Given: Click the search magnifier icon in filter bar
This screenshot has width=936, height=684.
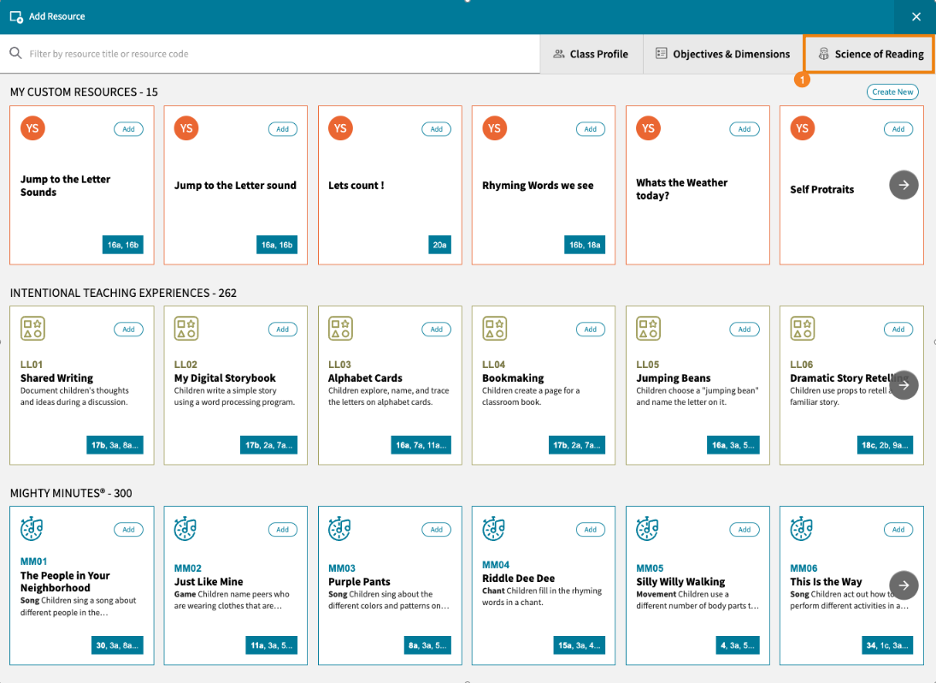Looking at the screenshot, I should click(x=16, y=54).
